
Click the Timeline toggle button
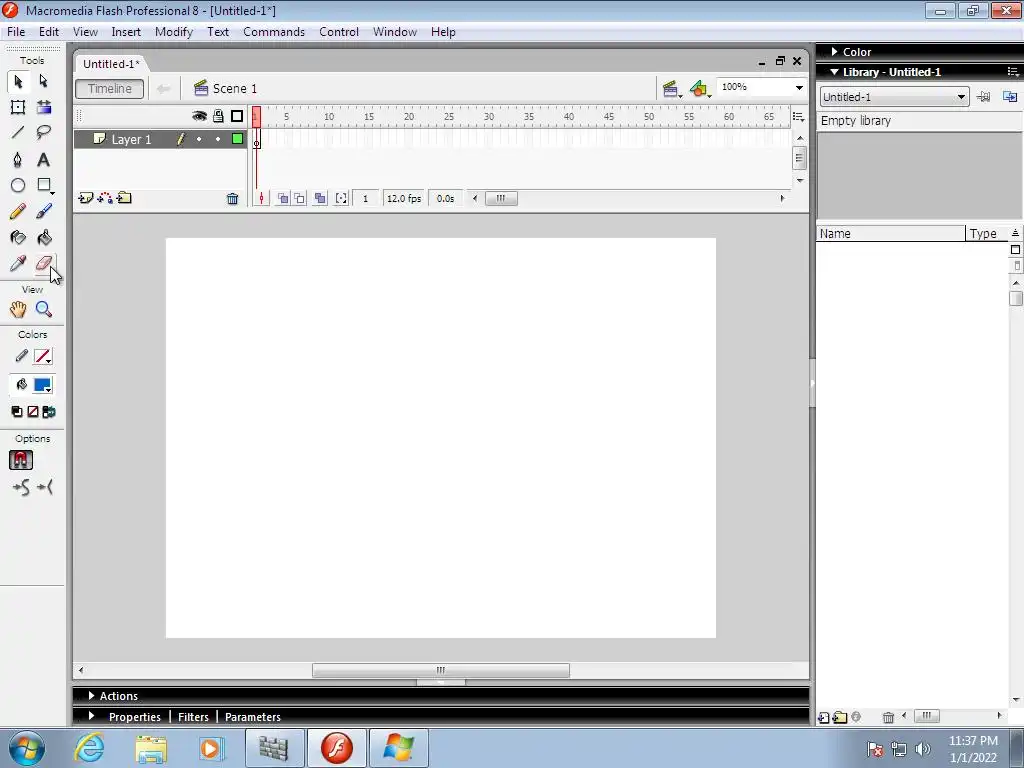tap(110, 89)
